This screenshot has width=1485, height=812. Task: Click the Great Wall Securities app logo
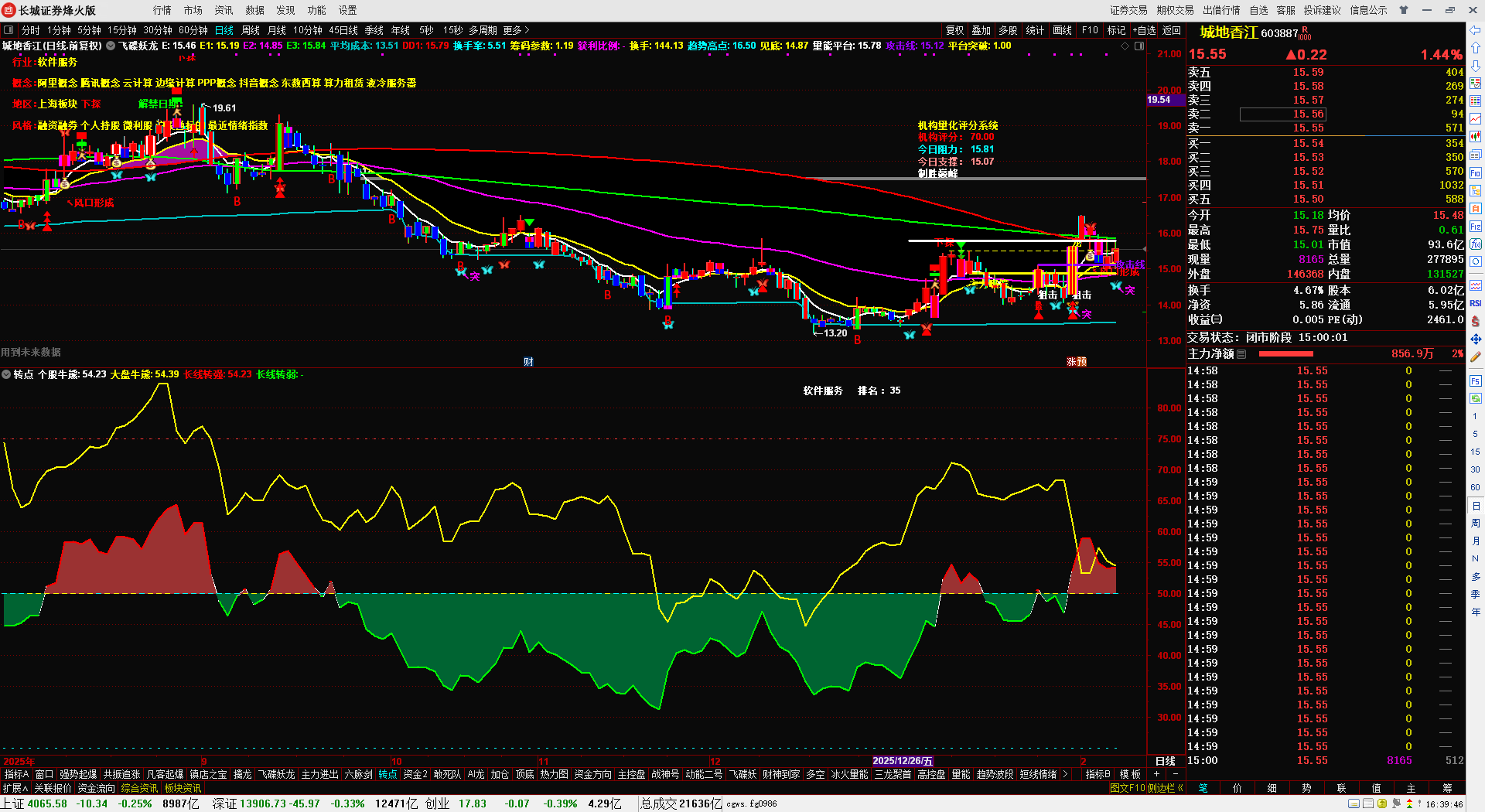pos(9,10)
